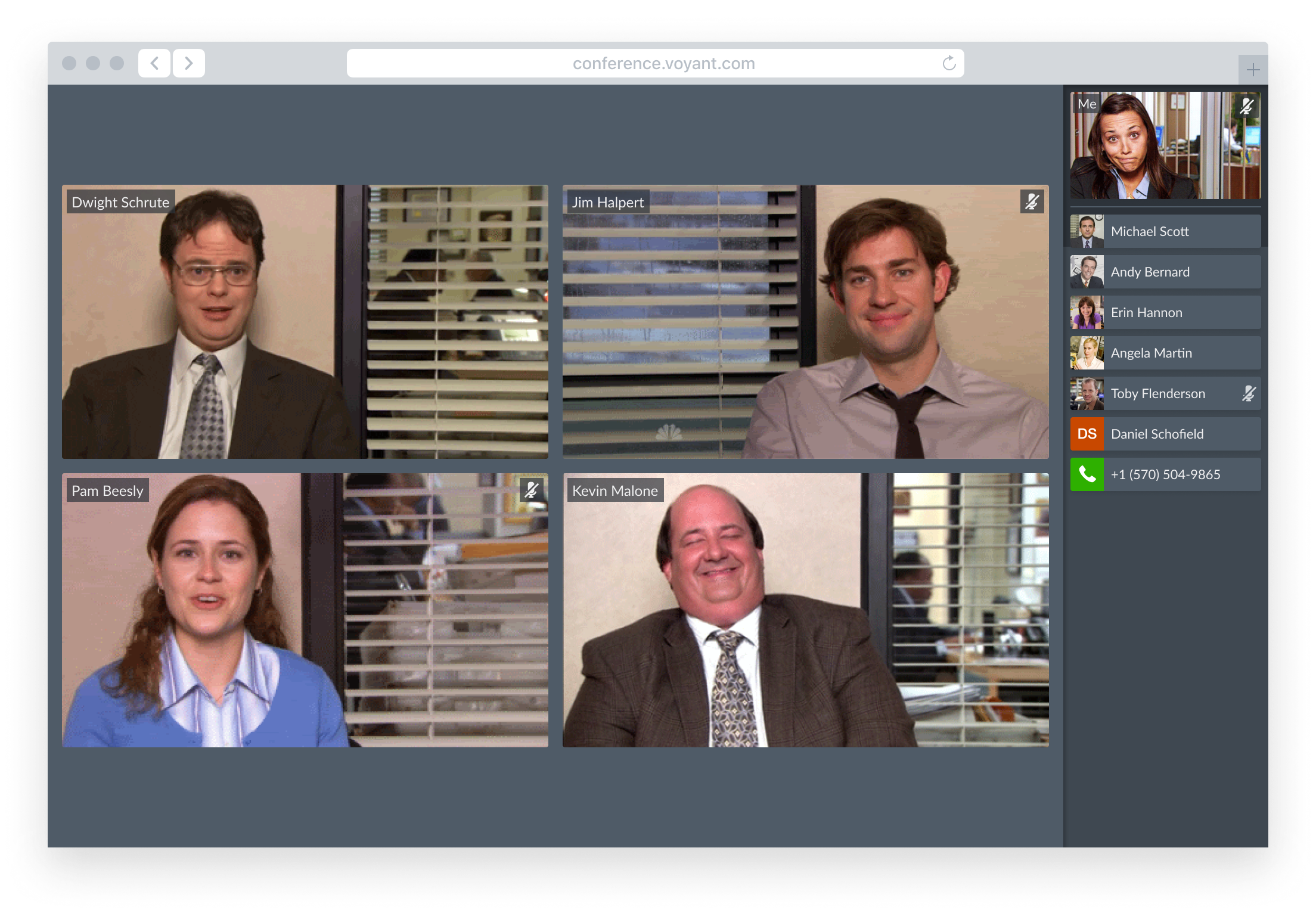This screenshot has height=913, width=1316.
Task: Click the orange DS avatar badge
Action: [1087, 434]
